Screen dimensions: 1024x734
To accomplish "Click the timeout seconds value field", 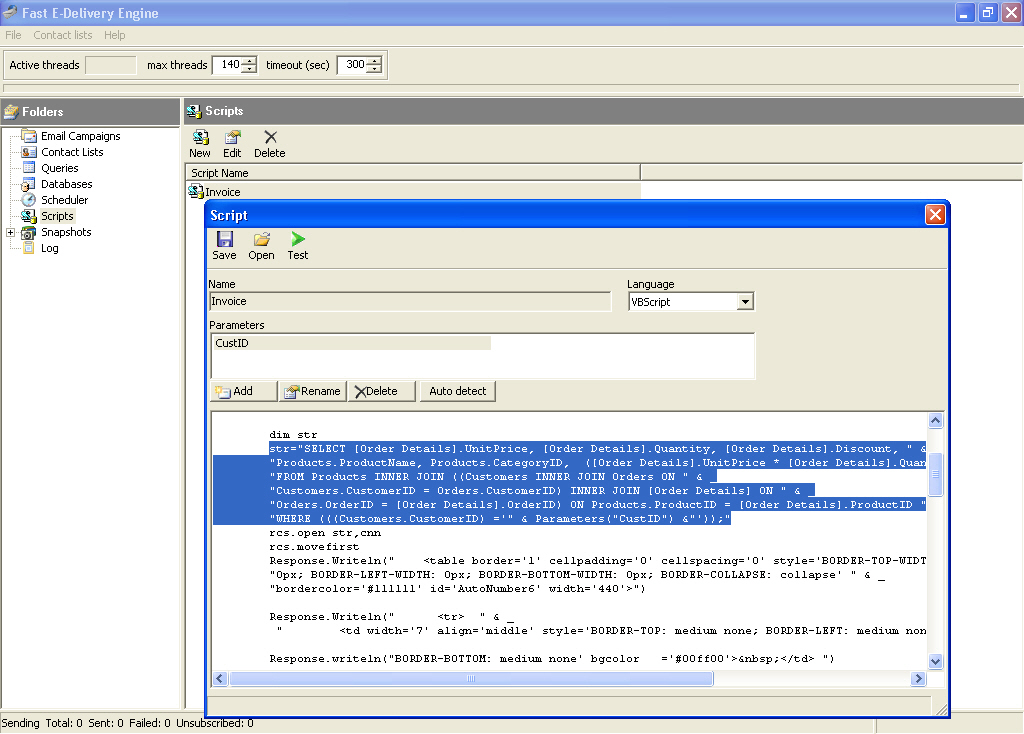I will tap(353, 65).
